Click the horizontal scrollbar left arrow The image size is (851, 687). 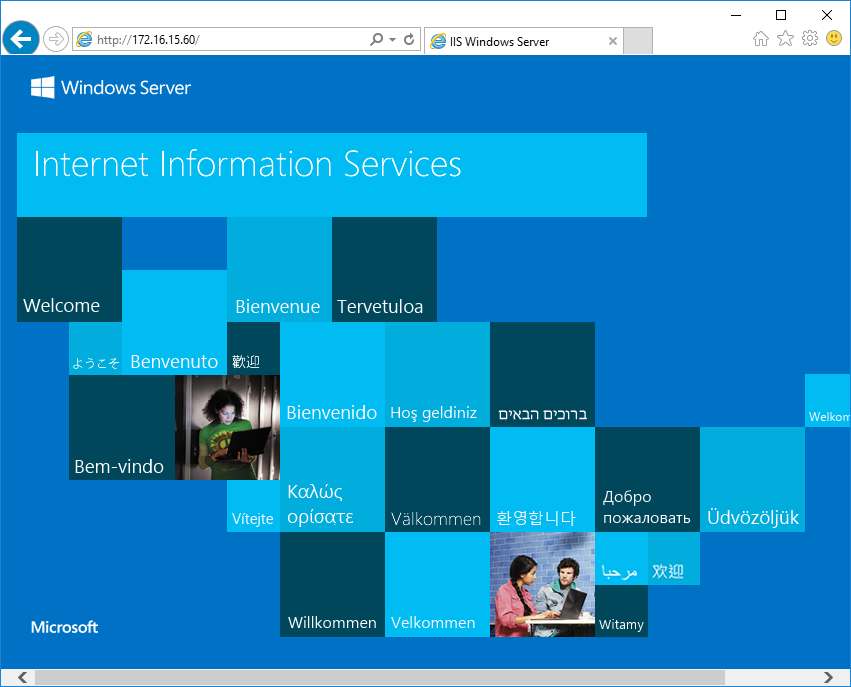coord(22,677)
